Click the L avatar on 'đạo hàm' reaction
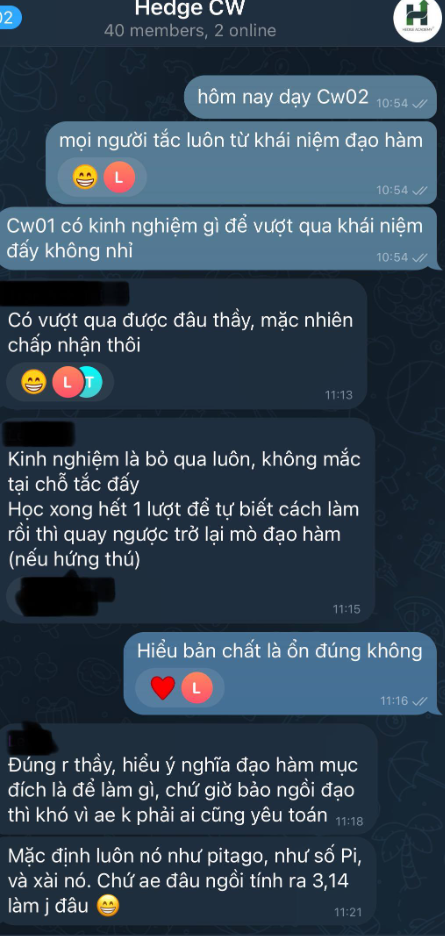The image size is (445, 936). (x=119, y=177)
